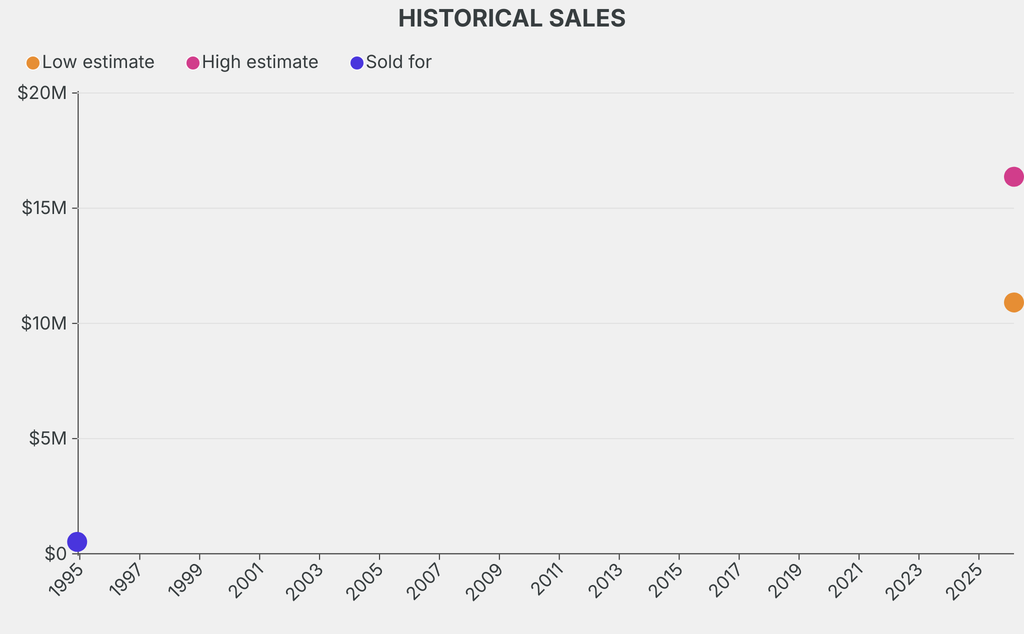
Task: Select the blue sold data point at 1995
Action: (77, 542)
